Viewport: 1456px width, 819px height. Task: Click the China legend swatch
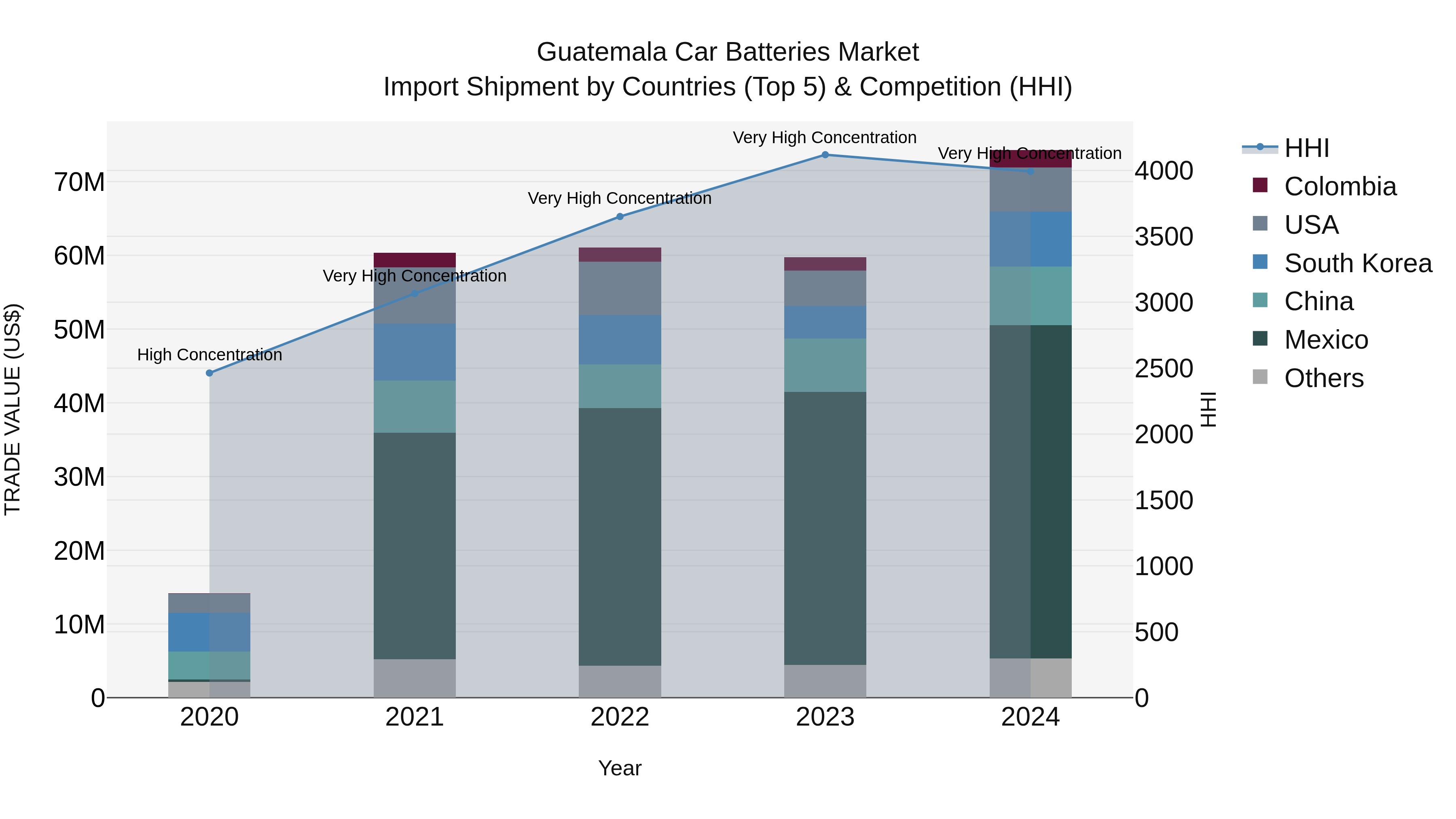1260,300
